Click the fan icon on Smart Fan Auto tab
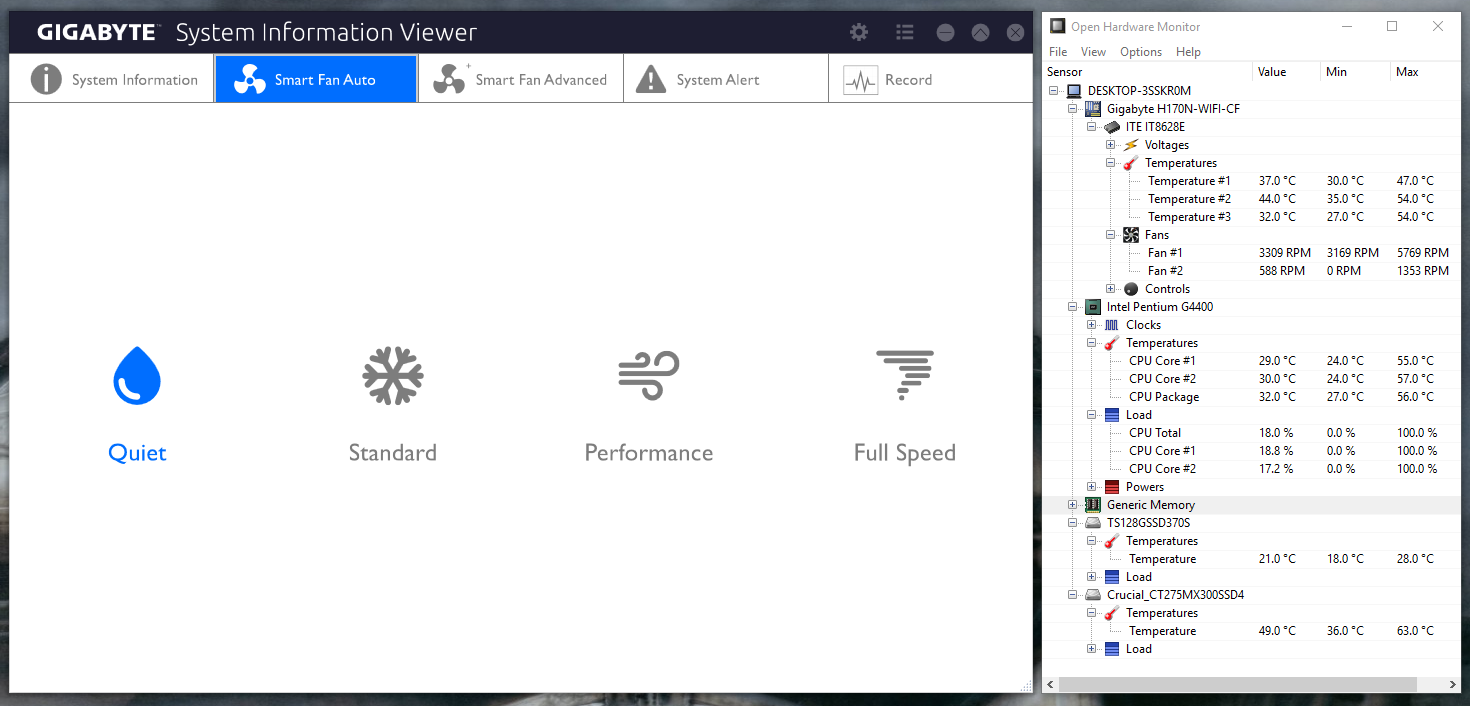1470x706 pixels. [x=250, y=79]
